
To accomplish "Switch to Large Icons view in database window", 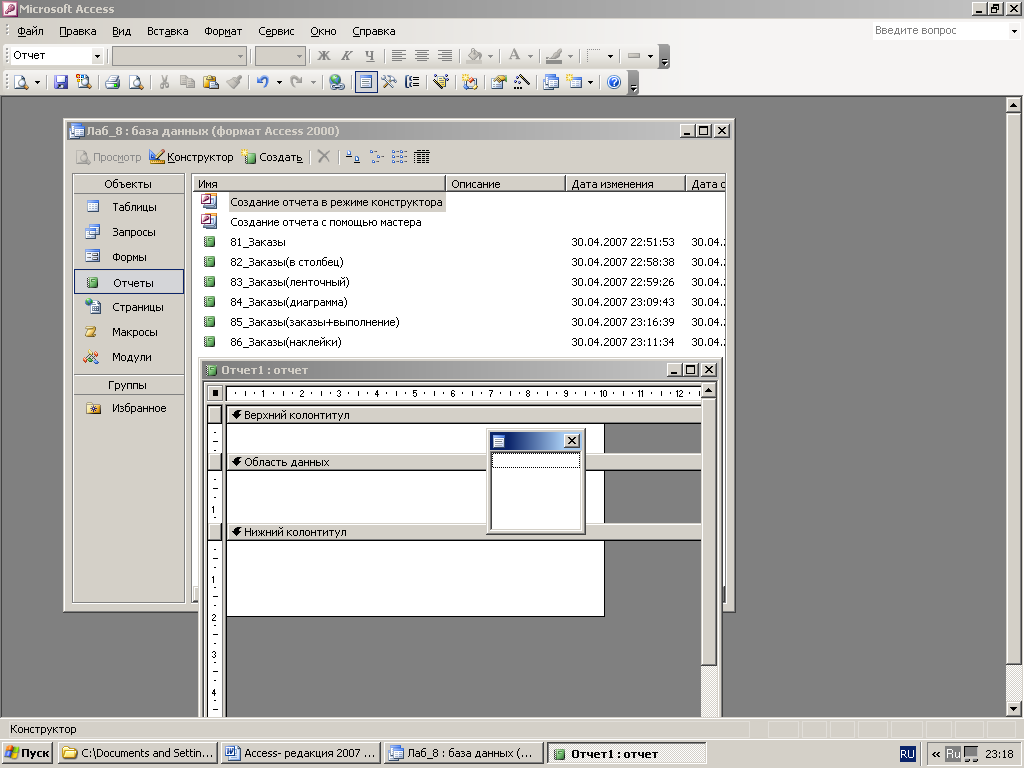I will (x=353, y=157).
